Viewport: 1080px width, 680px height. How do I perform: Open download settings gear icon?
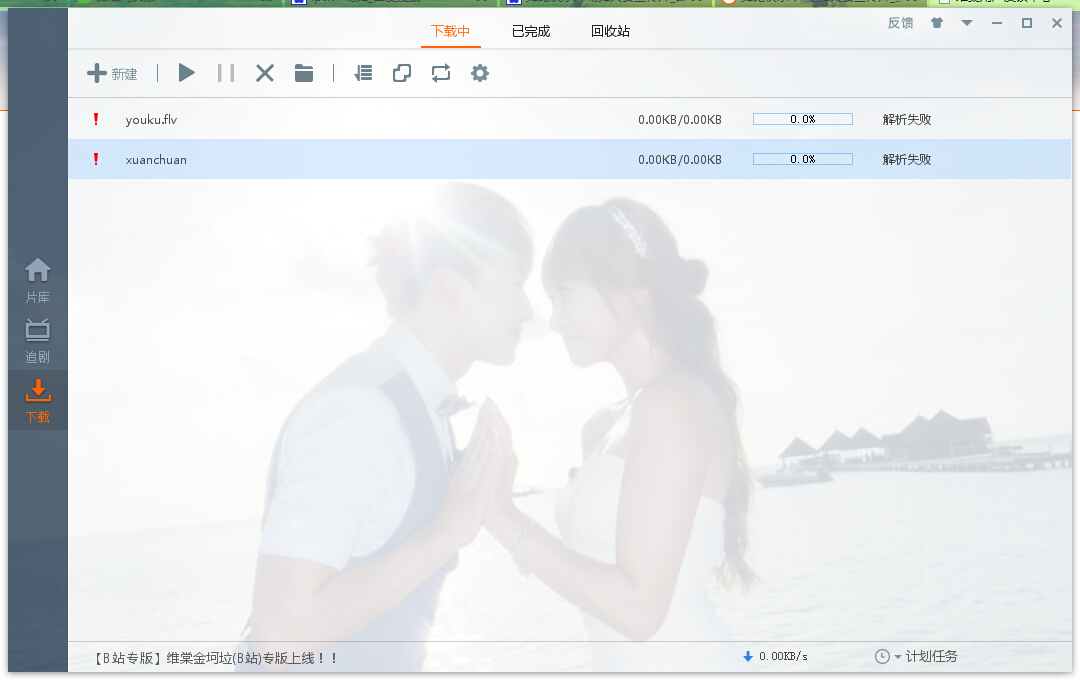point(480,73)
